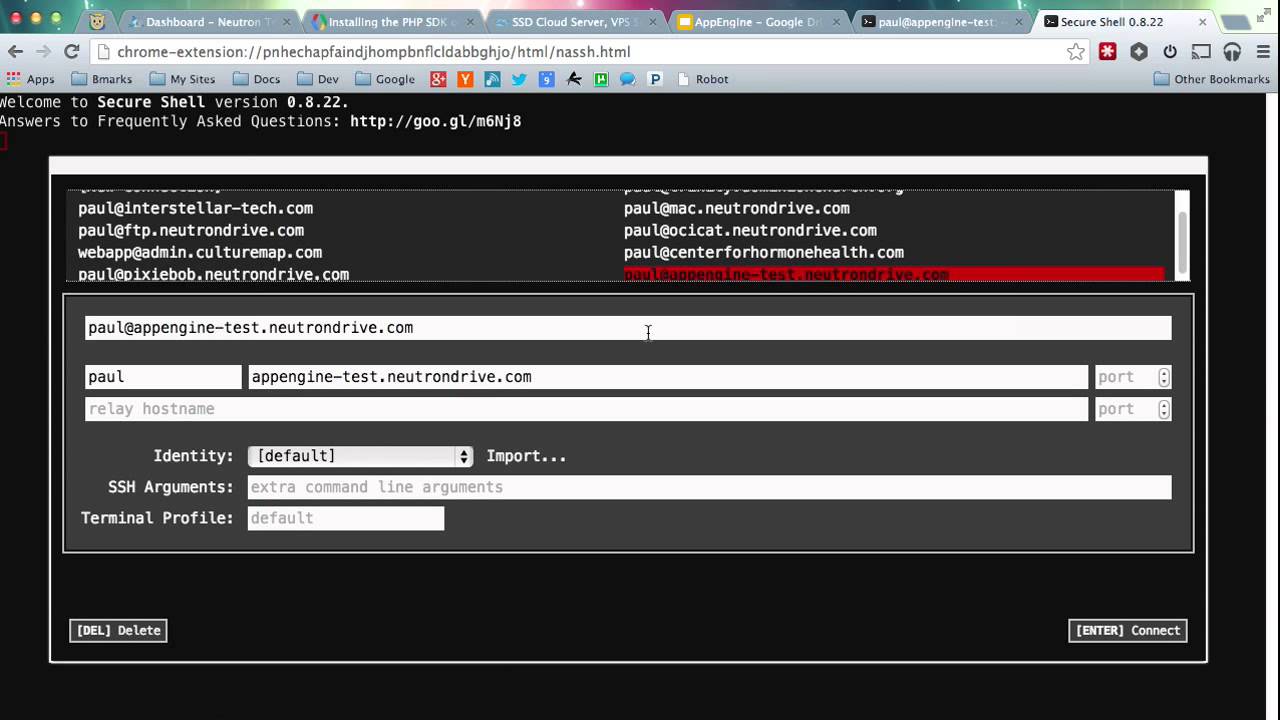Open the http://goo.gl/m6Nj8 FAQ link
Screen dimensions: 1280x720
click(x=435, y=121)
